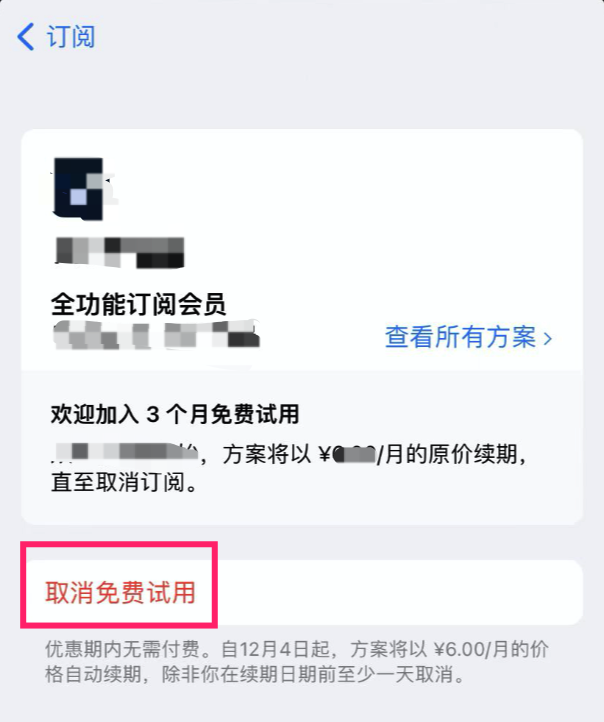Tap the blurred renewal date before 方案将以
This screenshot has height=722, width=604.
click(x=124, y=452)
